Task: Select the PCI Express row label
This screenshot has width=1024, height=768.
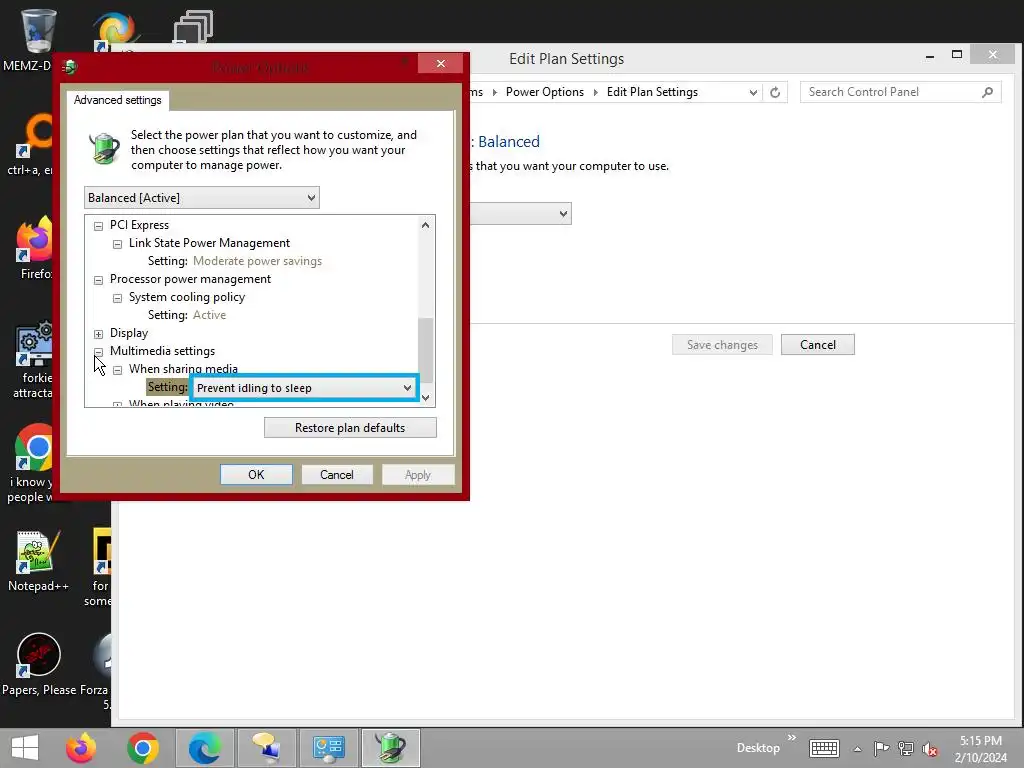Action: click(139, 225)
